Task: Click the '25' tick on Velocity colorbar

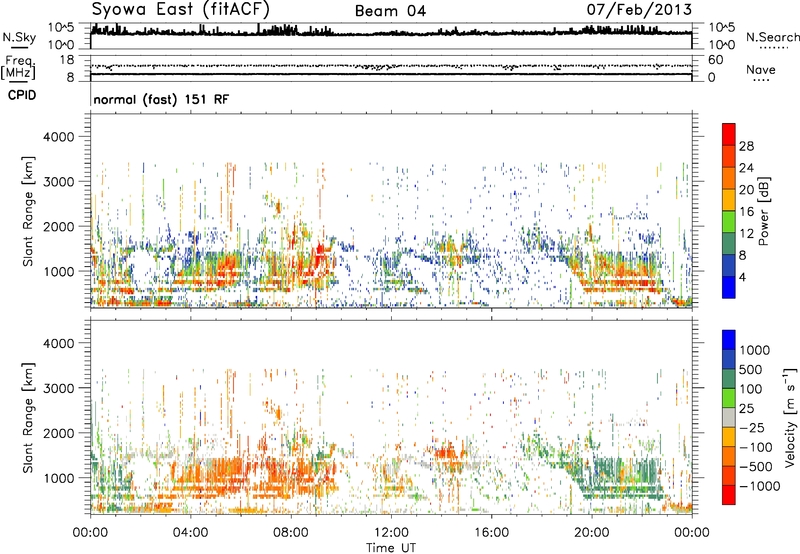Action: click(747, 408)
